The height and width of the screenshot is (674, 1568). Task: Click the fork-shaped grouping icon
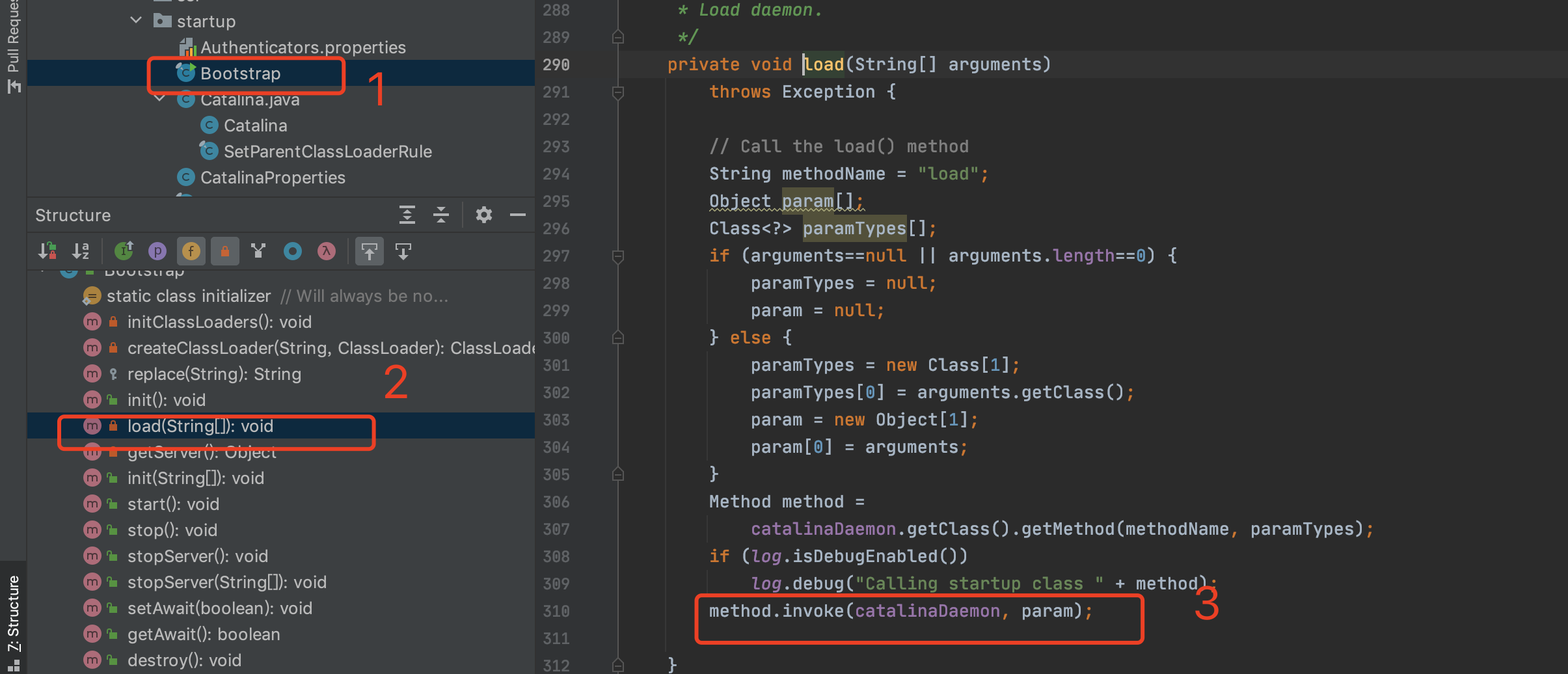[258, 251]
